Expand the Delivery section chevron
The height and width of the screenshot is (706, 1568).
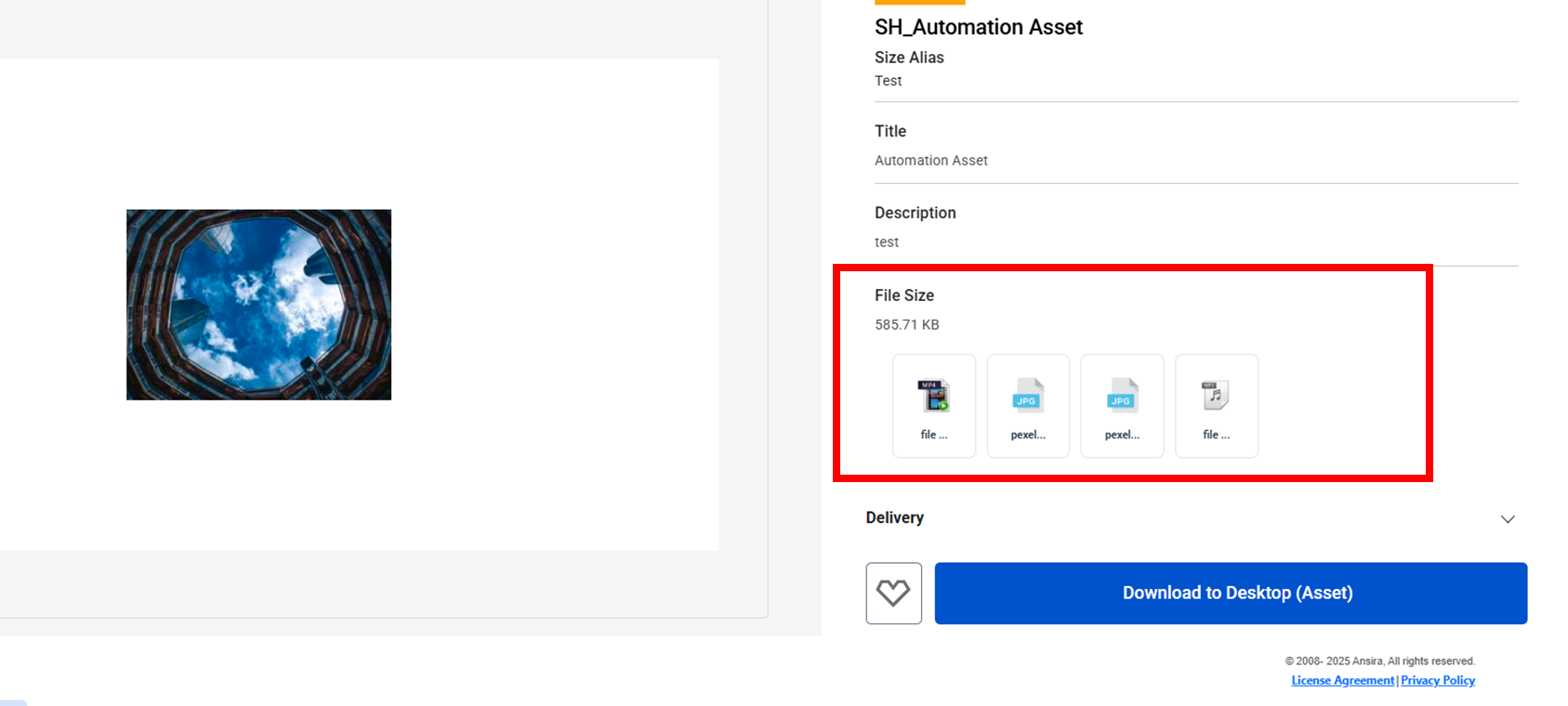click(1508, 519)
